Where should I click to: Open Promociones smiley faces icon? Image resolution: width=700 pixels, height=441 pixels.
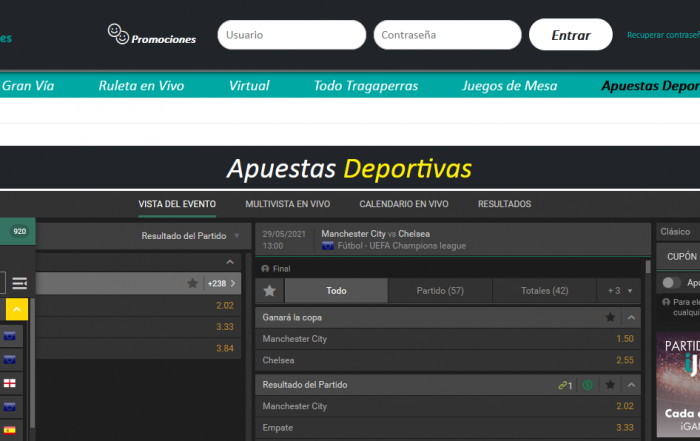[x=118, y=34]
